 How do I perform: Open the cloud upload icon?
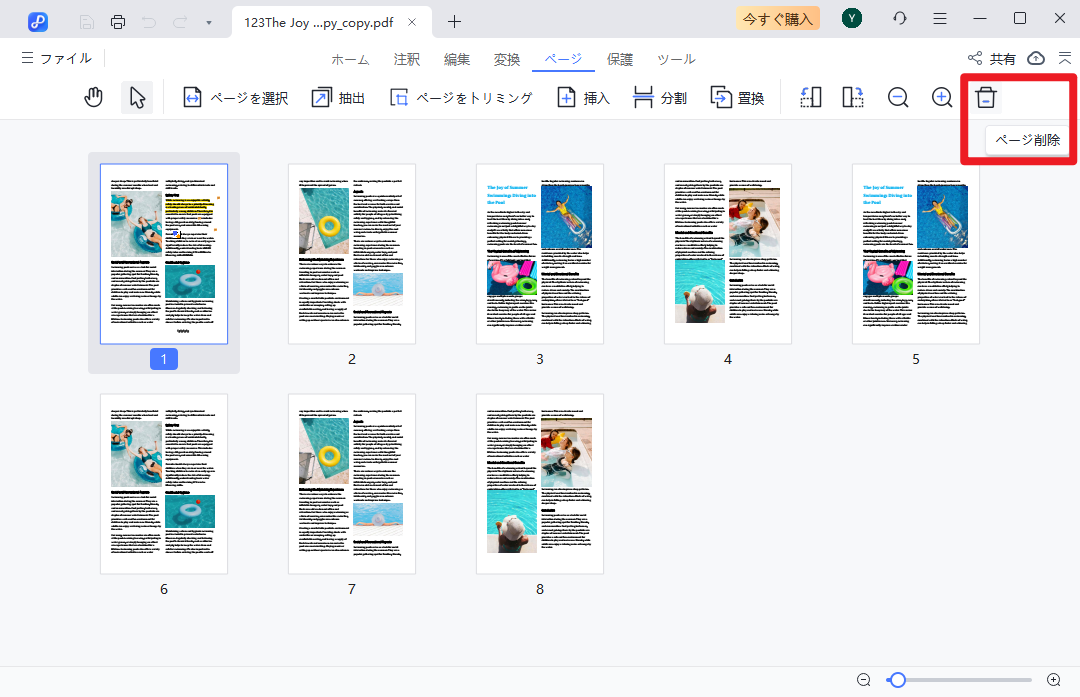click(x=1036, y=59)
